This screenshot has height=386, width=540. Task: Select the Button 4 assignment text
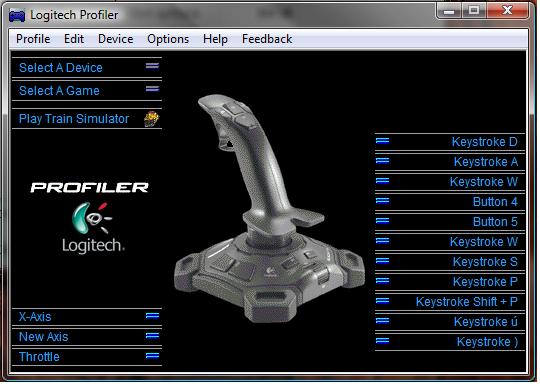tap(495, 202)
